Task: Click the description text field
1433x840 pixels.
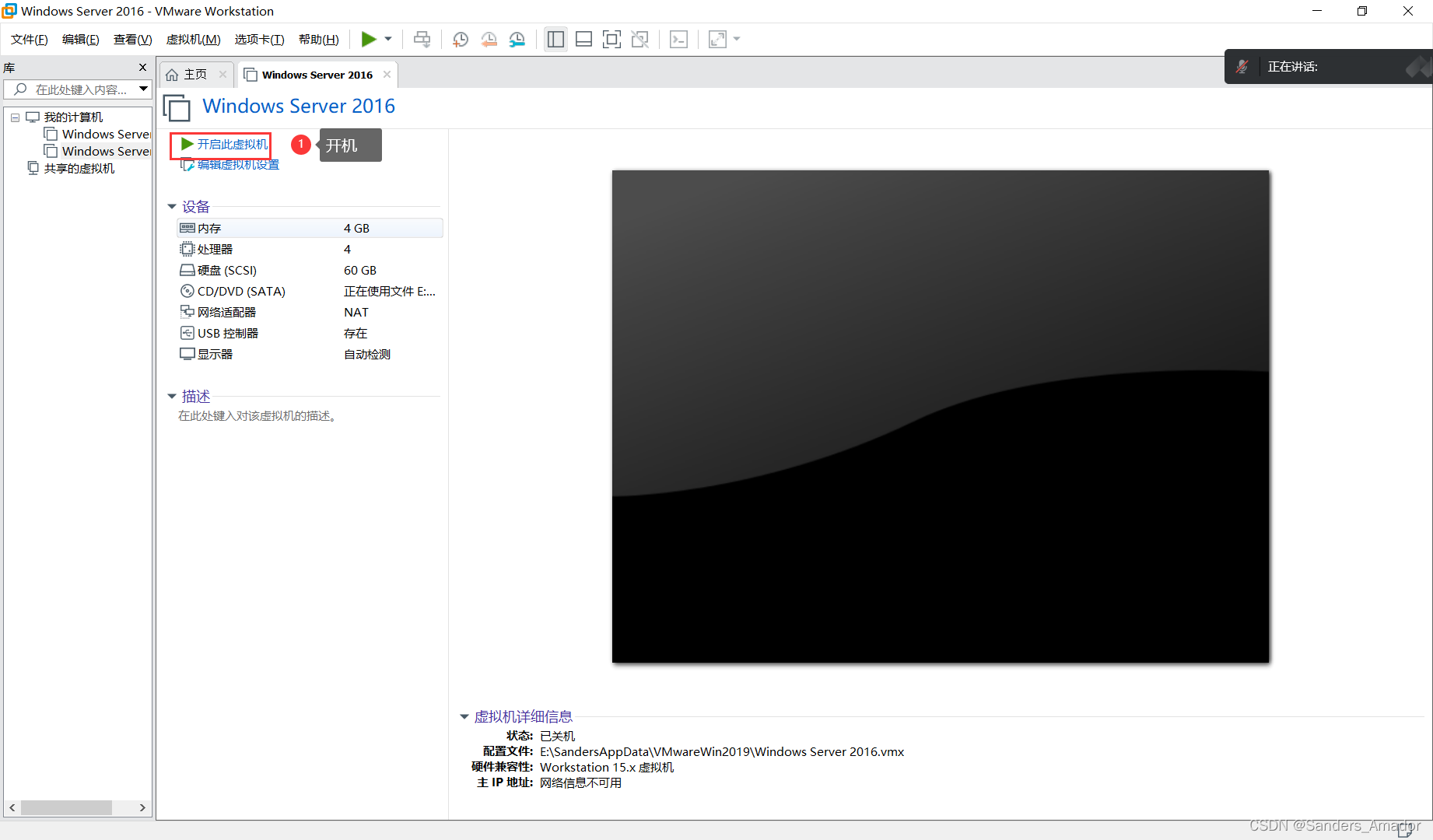Action: click(258, 416)
